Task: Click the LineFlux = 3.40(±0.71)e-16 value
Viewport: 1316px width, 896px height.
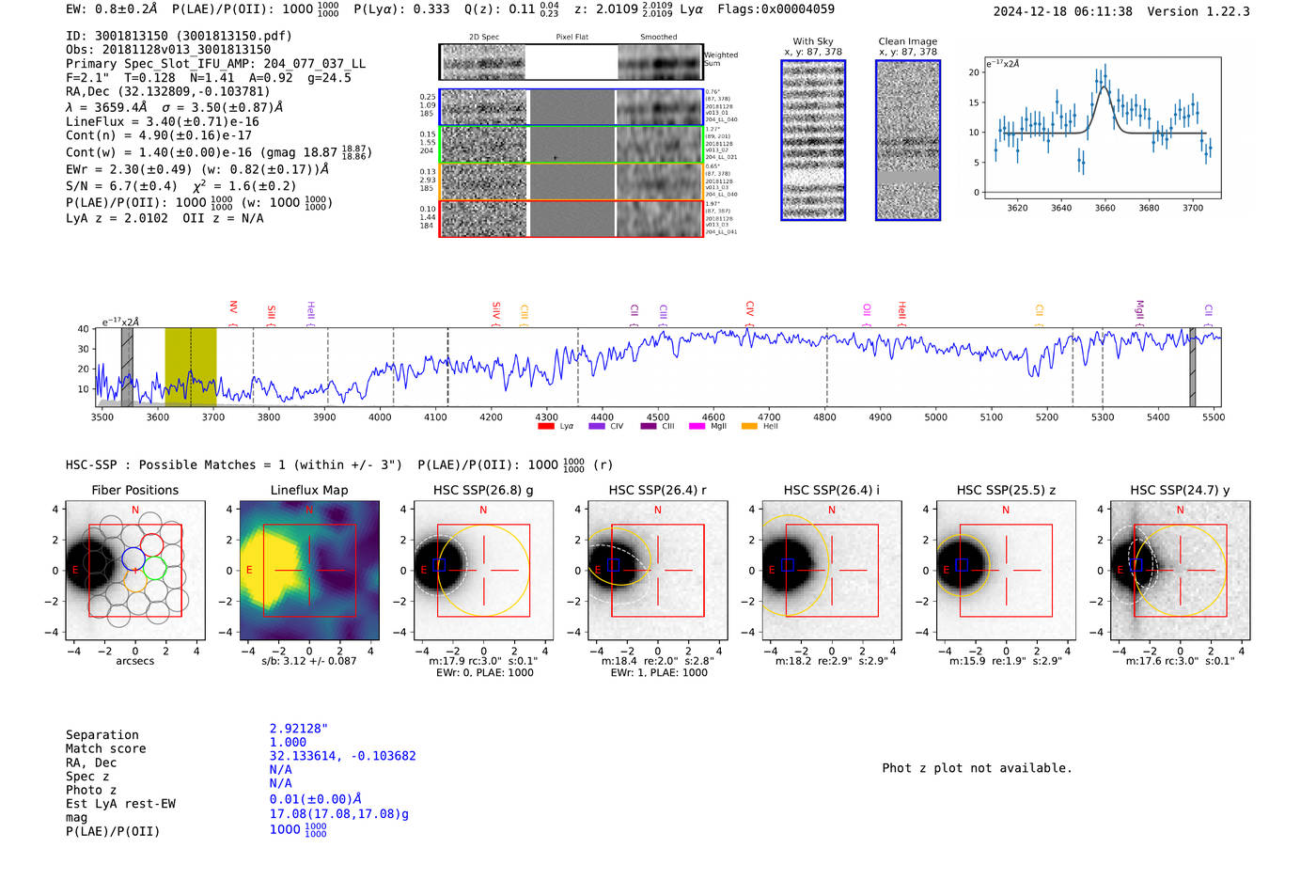Action: pyautogui.click(x=162, y=121)
